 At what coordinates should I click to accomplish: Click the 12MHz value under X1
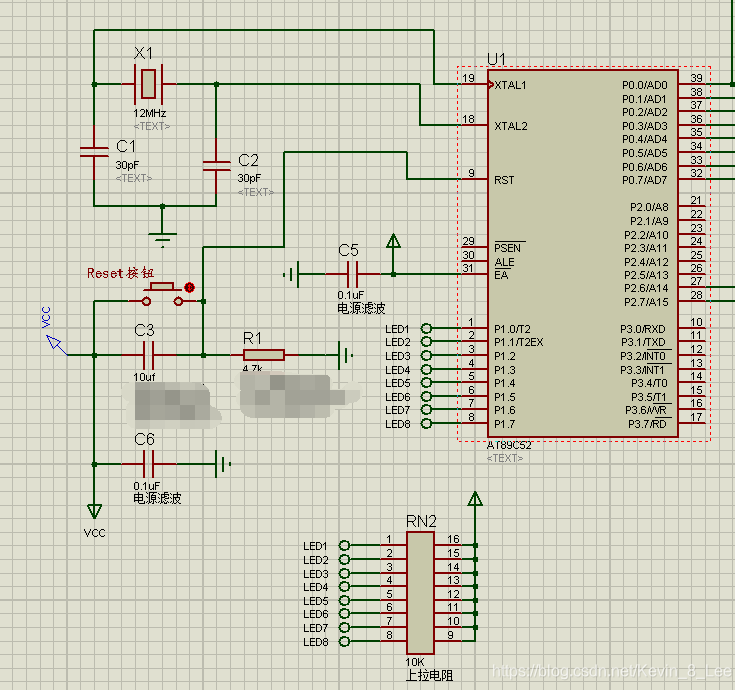150,113
